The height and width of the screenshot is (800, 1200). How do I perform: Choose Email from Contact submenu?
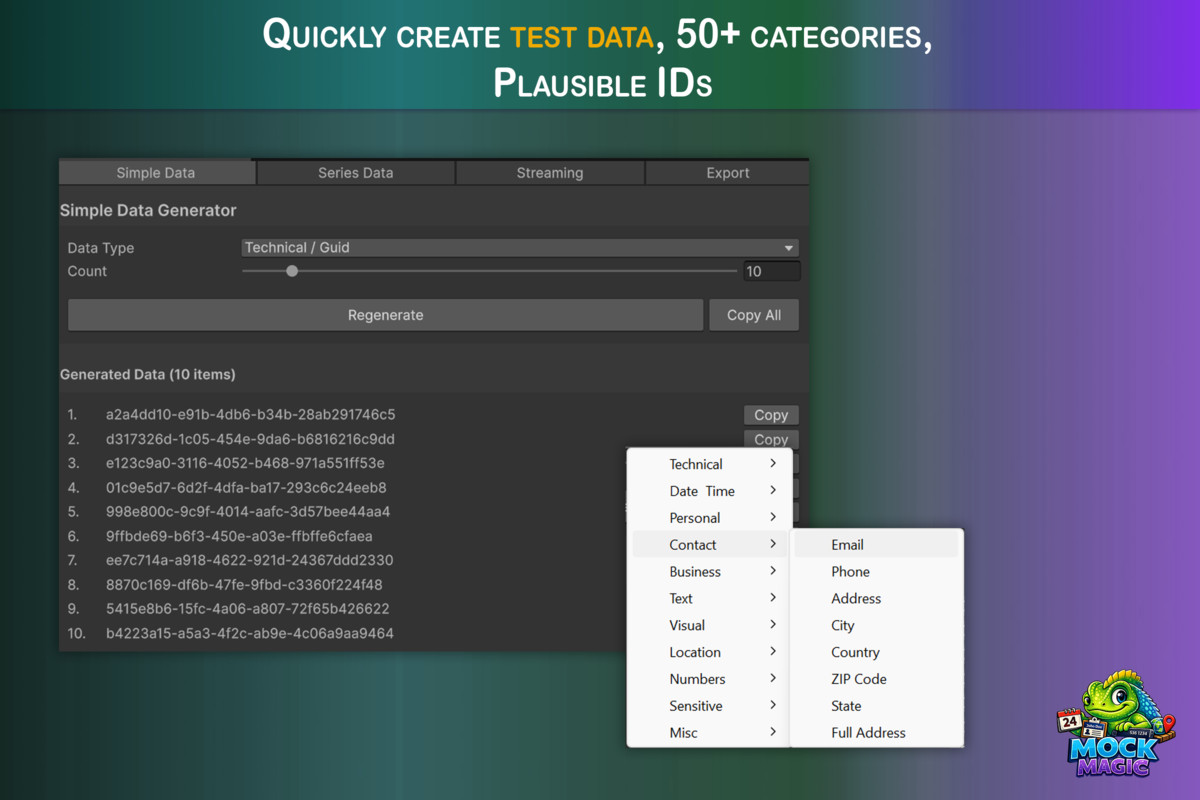click(877, 545)
